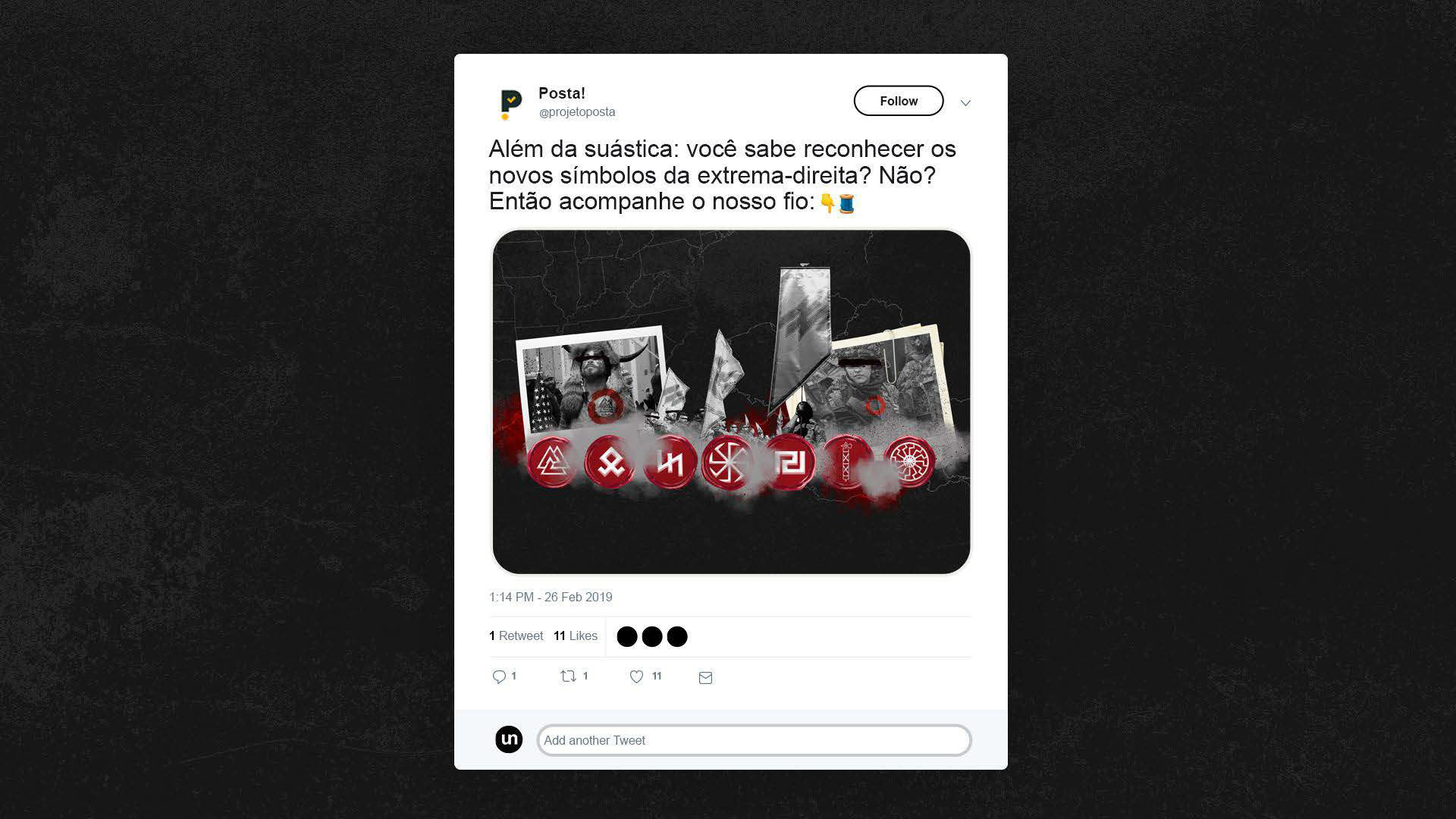Click the reply speech bubble icon
The height and width of the screenshot is (819, 1456).
tap(499, 676)
